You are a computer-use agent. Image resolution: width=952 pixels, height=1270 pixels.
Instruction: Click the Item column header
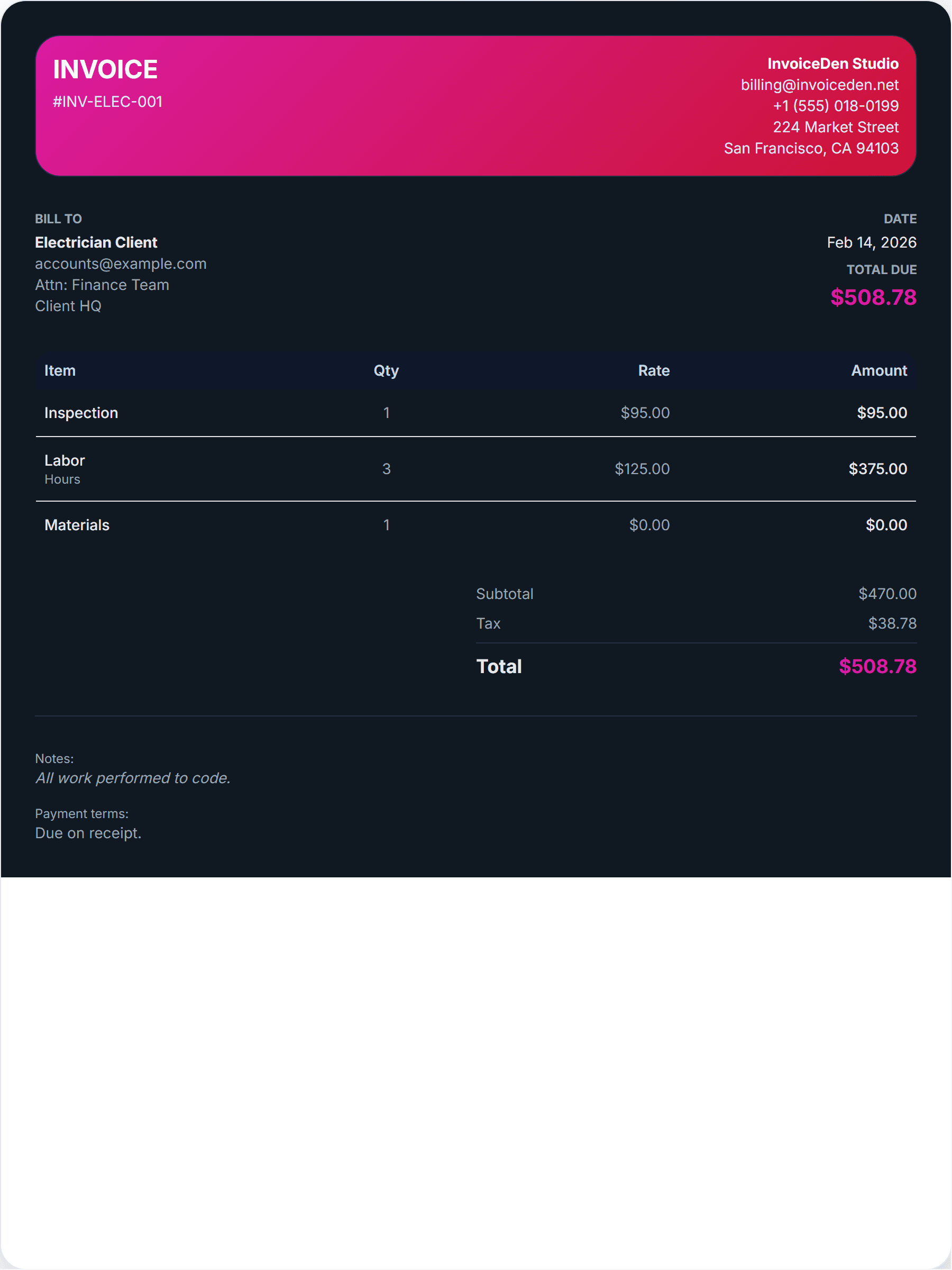click(x=60, y=371)
